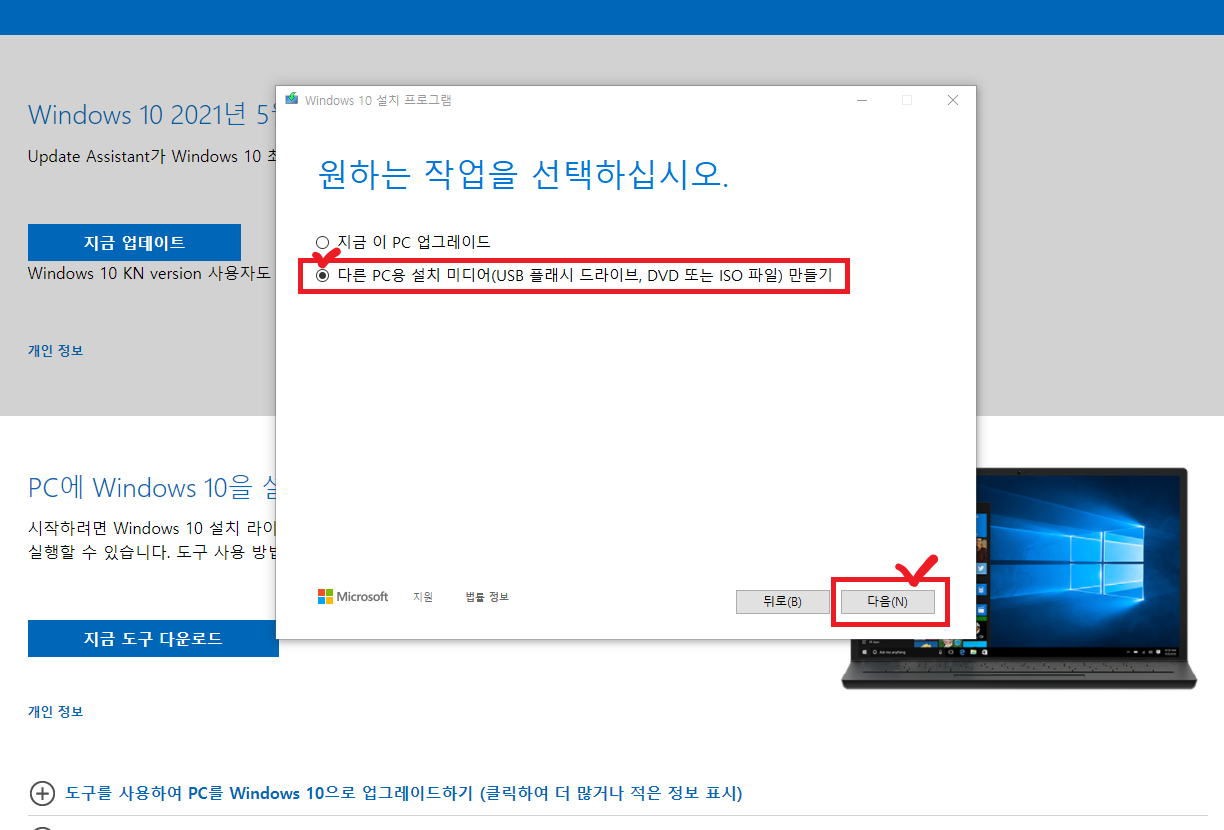
Task: Click the 지금 업데이트 button on web page
Action: pos(134,243)
